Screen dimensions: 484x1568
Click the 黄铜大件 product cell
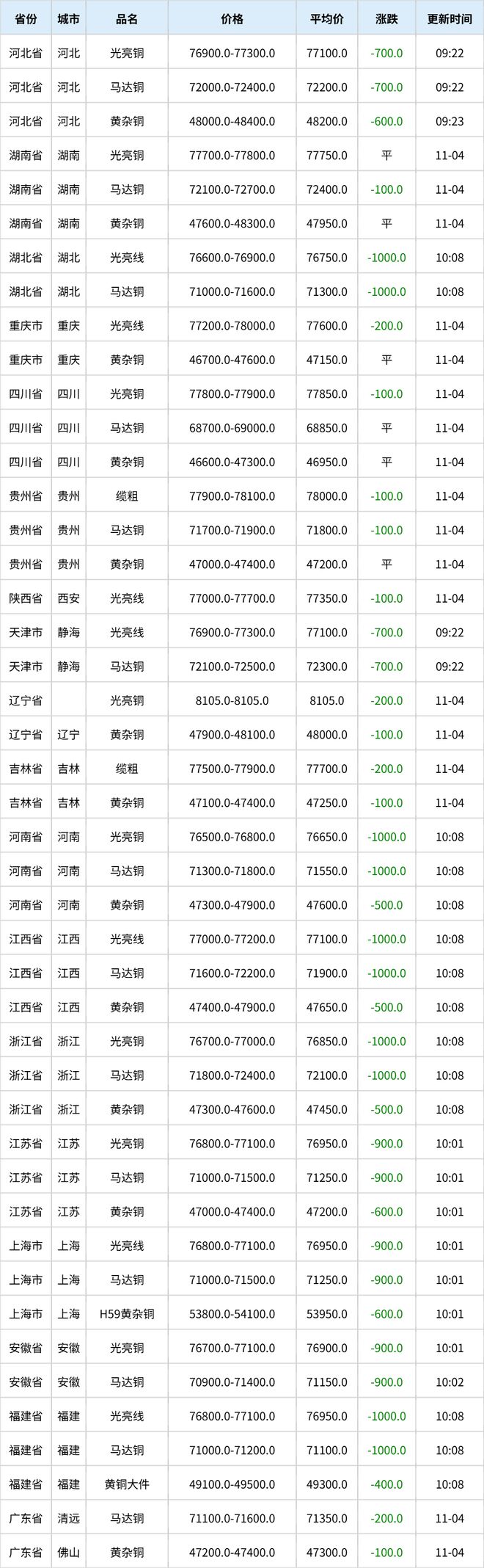(127, 1484)
